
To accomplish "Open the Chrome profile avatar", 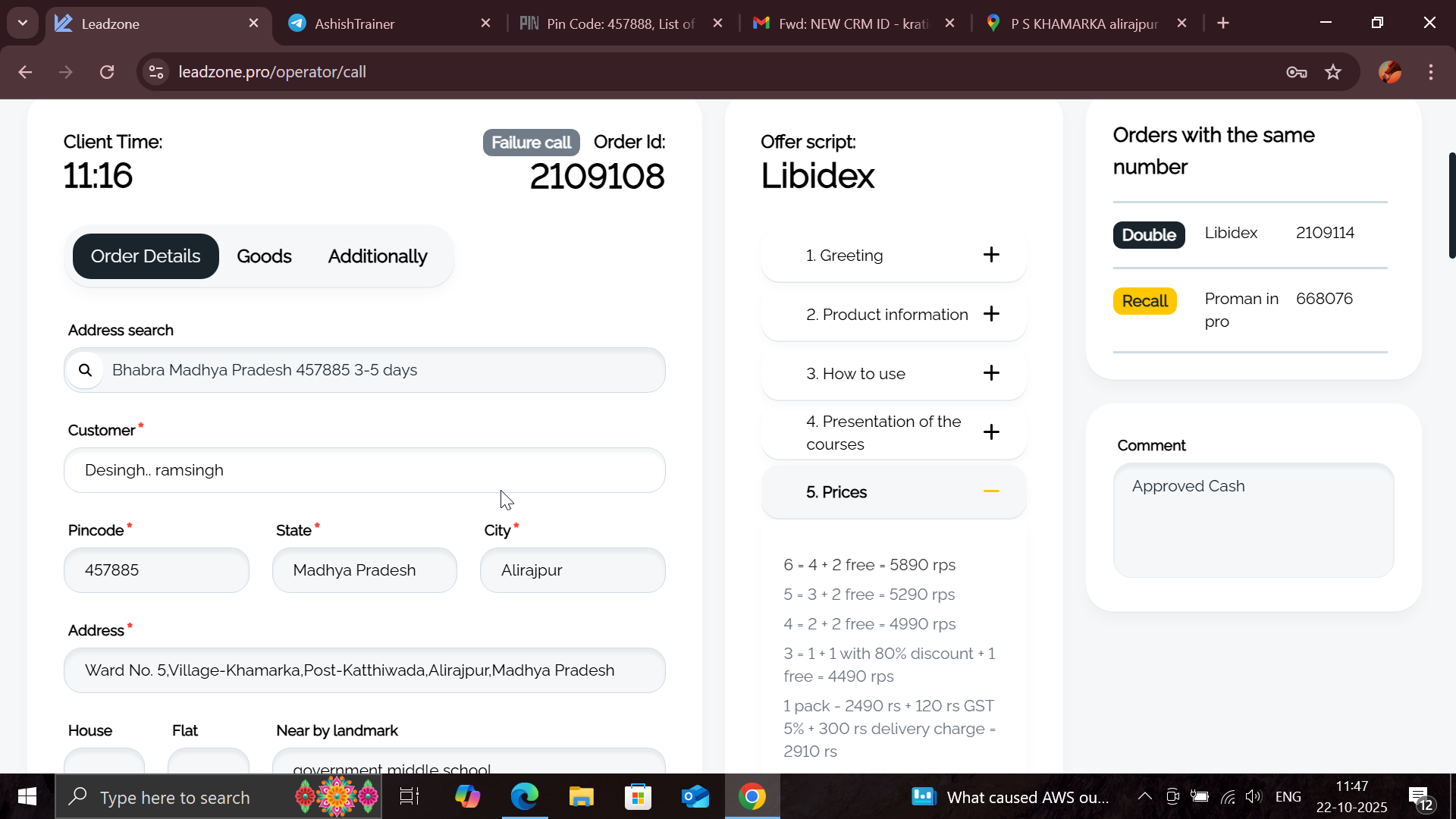I will (x=1389, y=72).
